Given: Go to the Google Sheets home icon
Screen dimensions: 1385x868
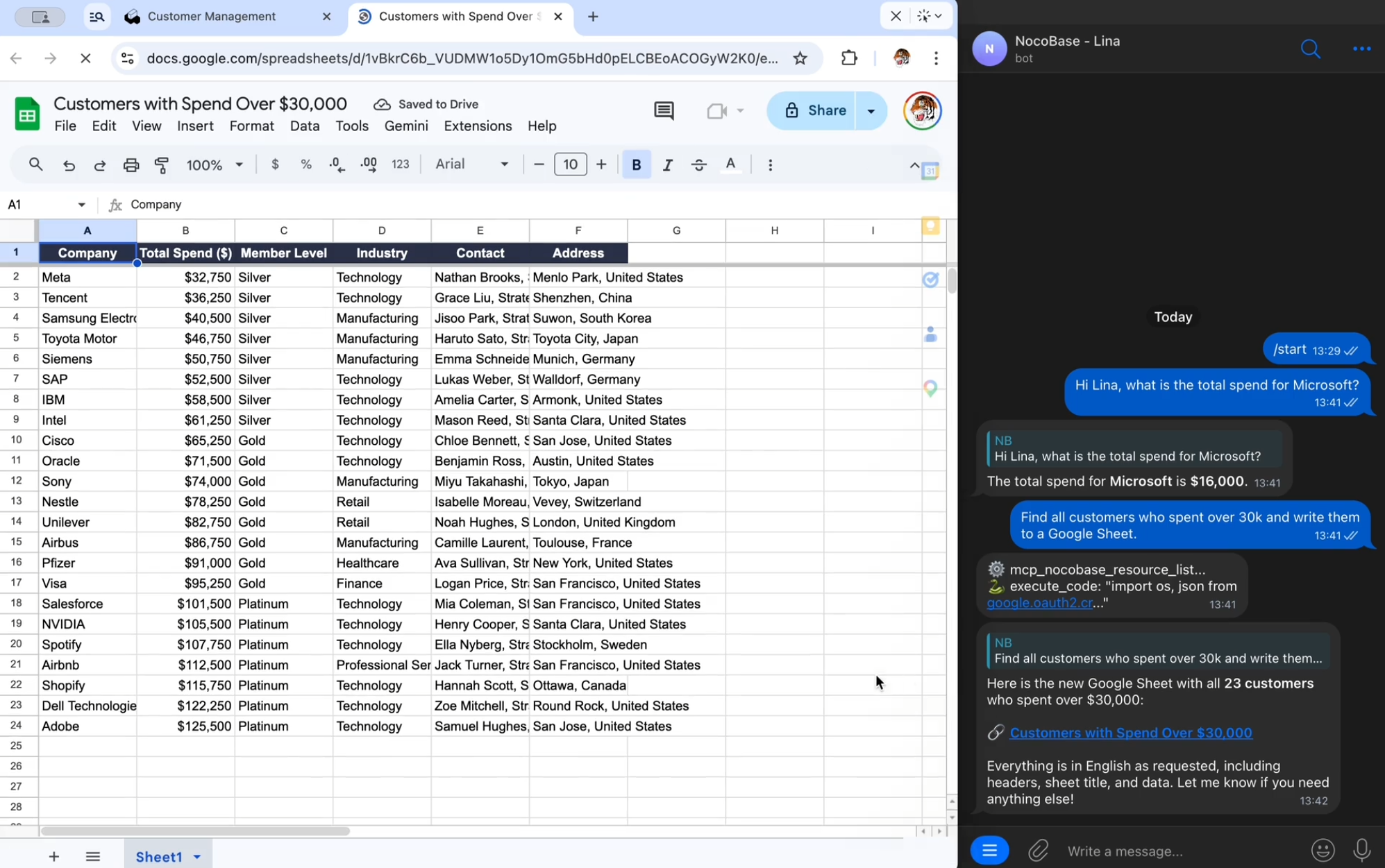Looking at the screenshot, I should point(27,114).
